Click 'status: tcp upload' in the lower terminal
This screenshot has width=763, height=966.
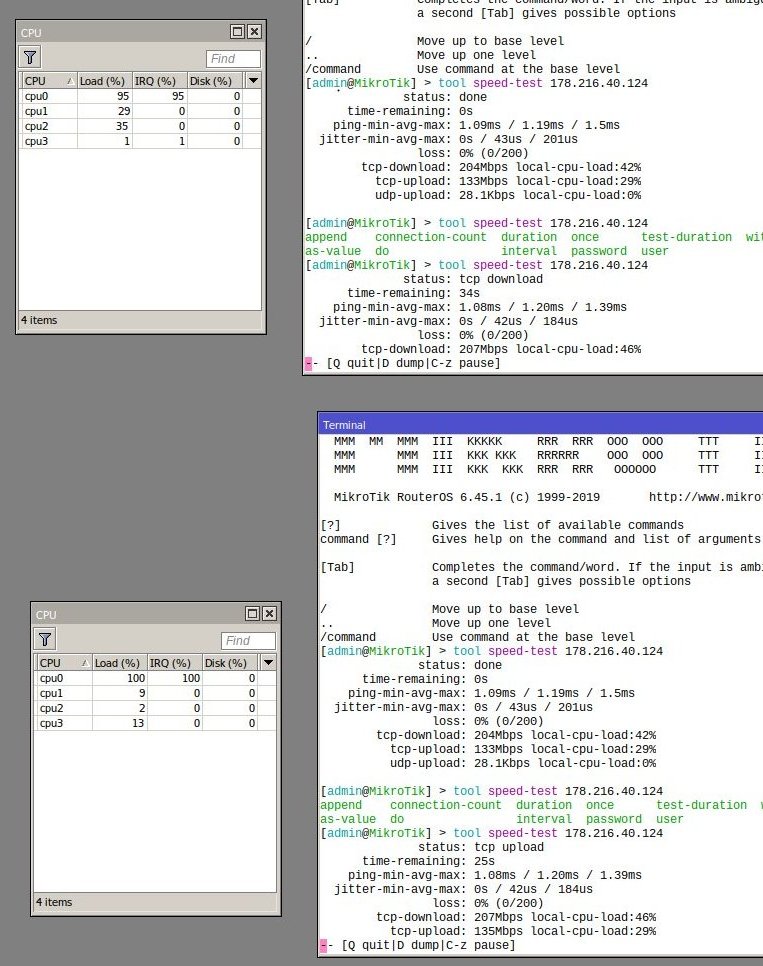481,847
